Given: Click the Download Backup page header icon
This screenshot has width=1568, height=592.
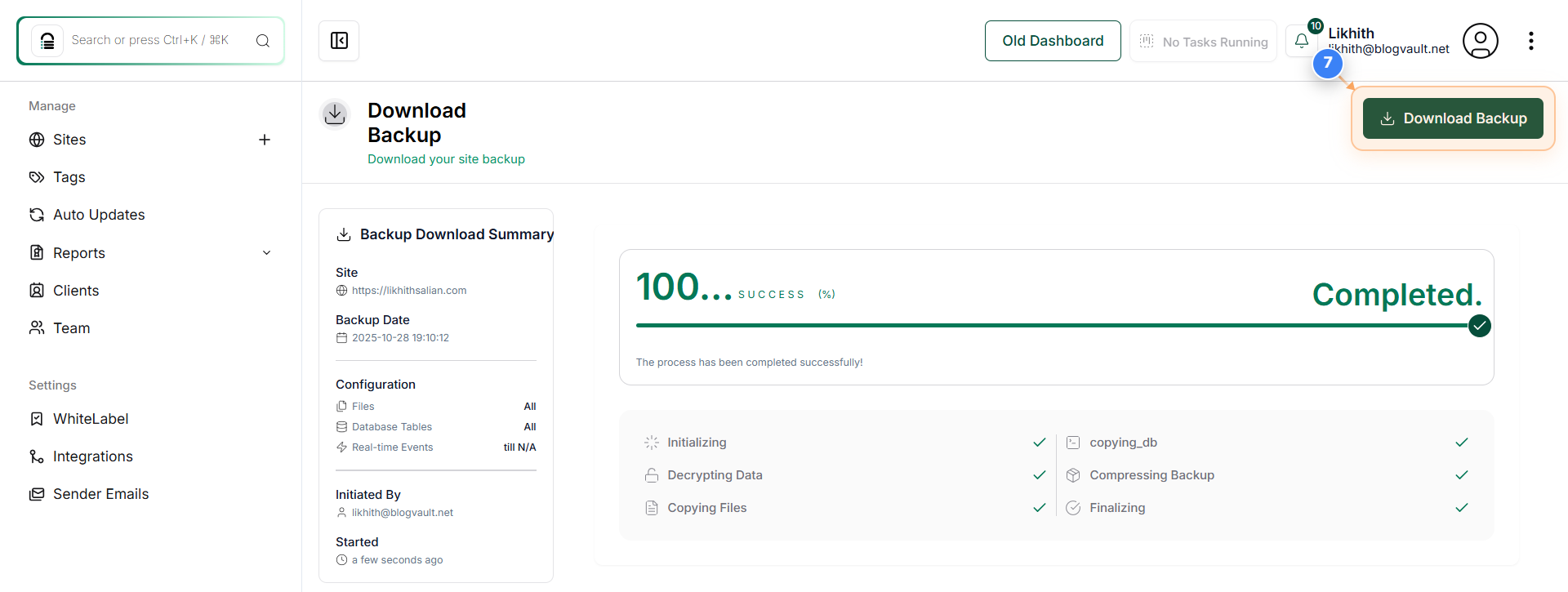Looking at the screenshot, I should click(x=335, y=114).
